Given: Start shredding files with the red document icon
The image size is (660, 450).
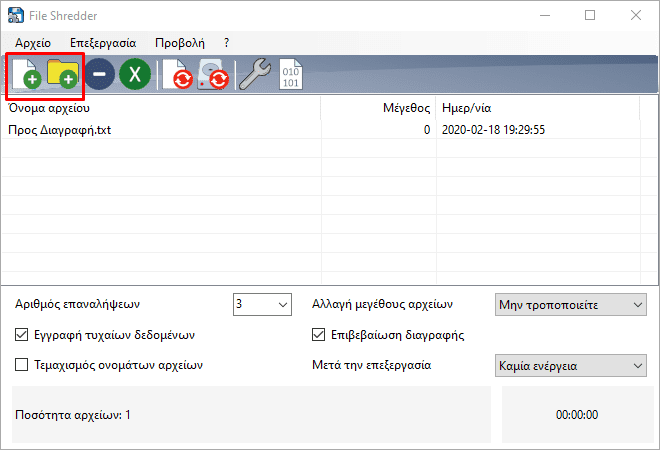Looking at the screenshot, I should pyautogui.click(x=177, y=74).
